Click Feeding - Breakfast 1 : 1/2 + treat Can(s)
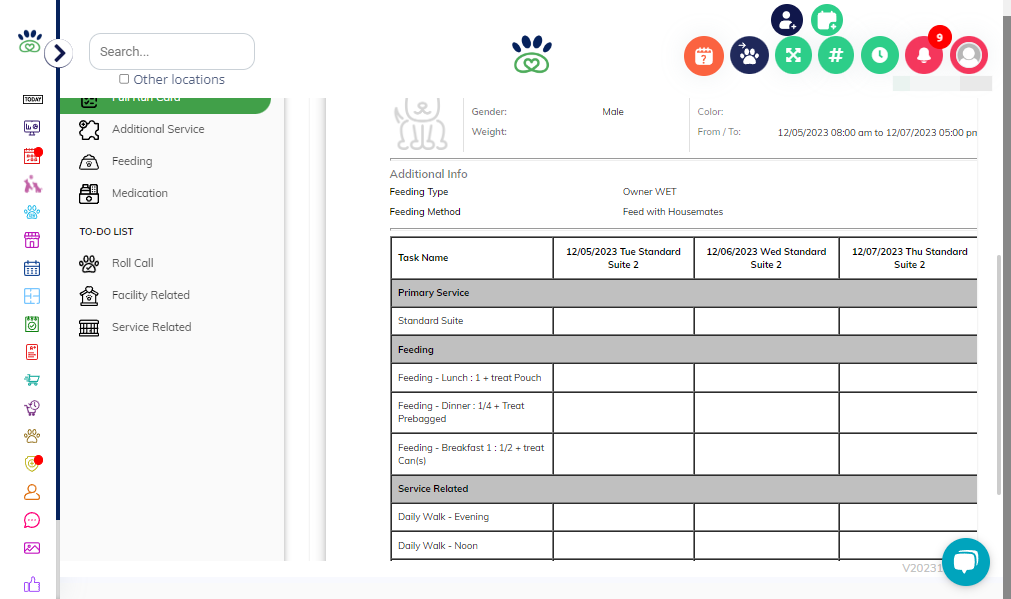The image size is (1011, 599). [x=472, y=455]
